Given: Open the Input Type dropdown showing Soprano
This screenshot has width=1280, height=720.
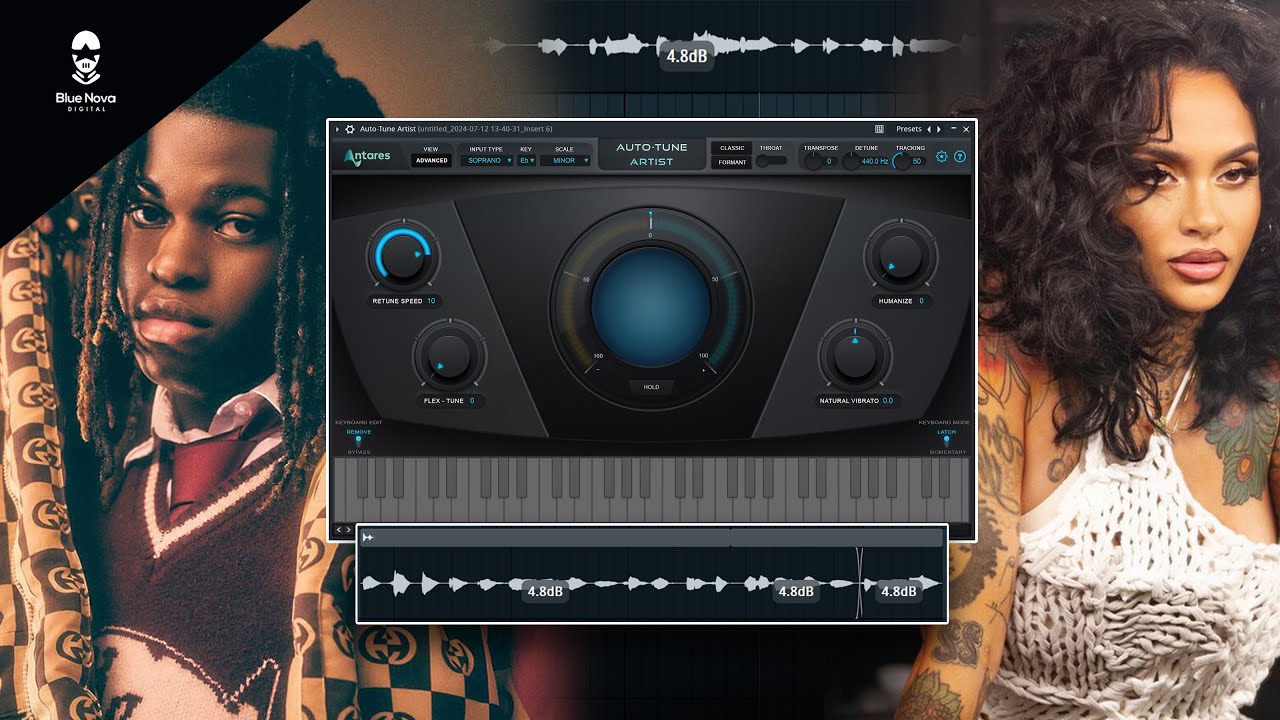Looking at the screenshot, I should [487, 160].
